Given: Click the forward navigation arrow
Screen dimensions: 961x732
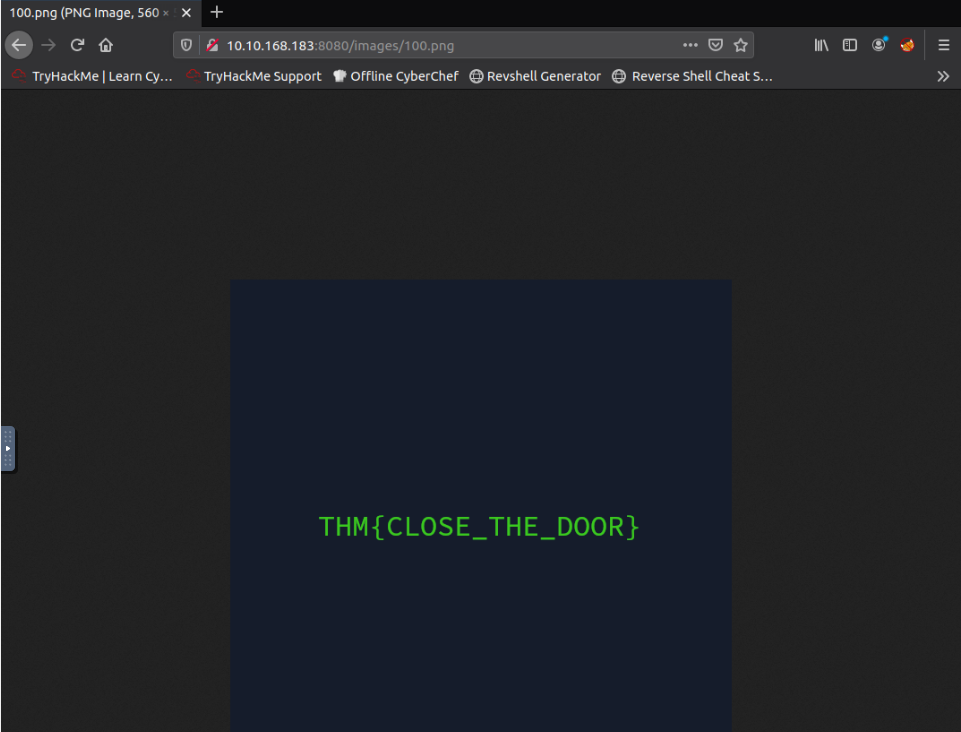Looking at the screenshot, I should point(48,45).
